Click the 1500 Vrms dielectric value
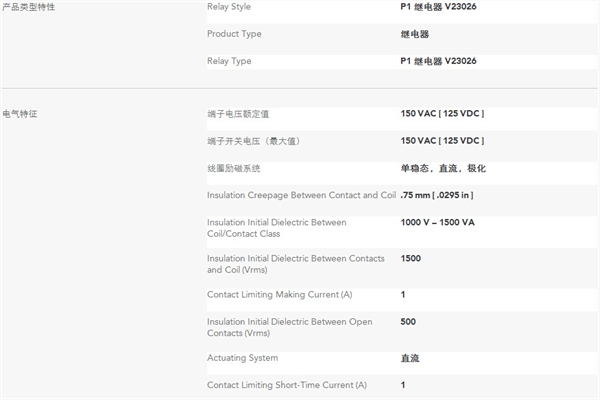 coord(410,258)
